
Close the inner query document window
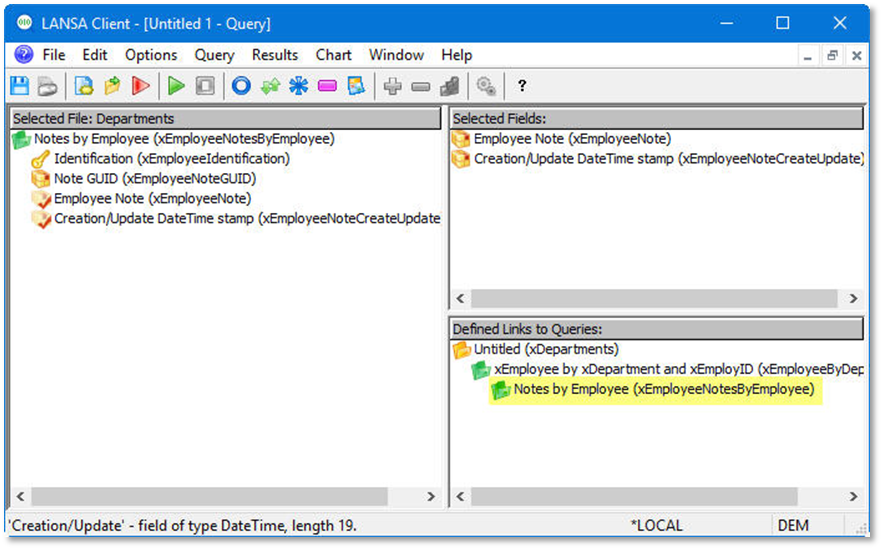pos(857,56)
